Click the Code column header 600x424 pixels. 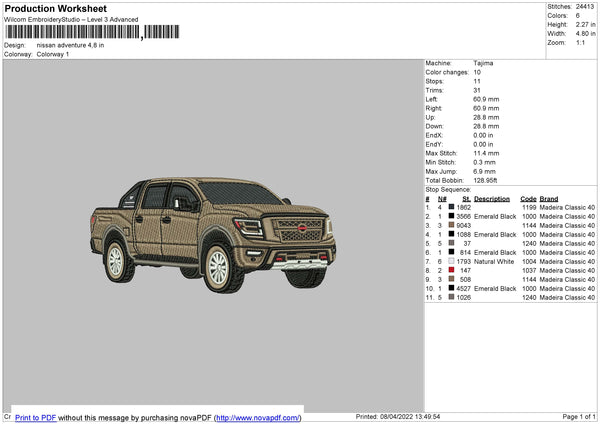point(528,198)
